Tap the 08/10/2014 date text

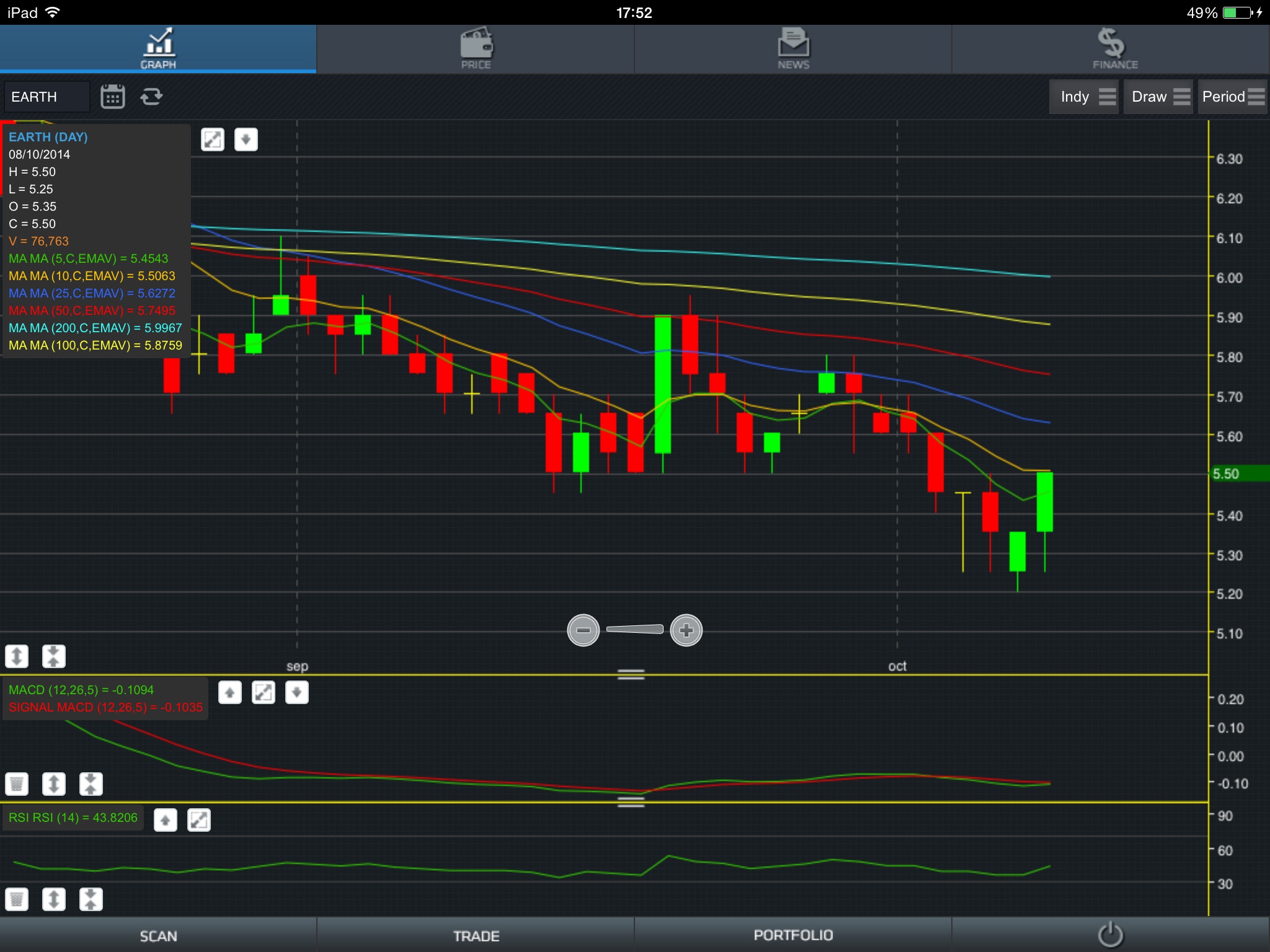[x=39, y=154]
